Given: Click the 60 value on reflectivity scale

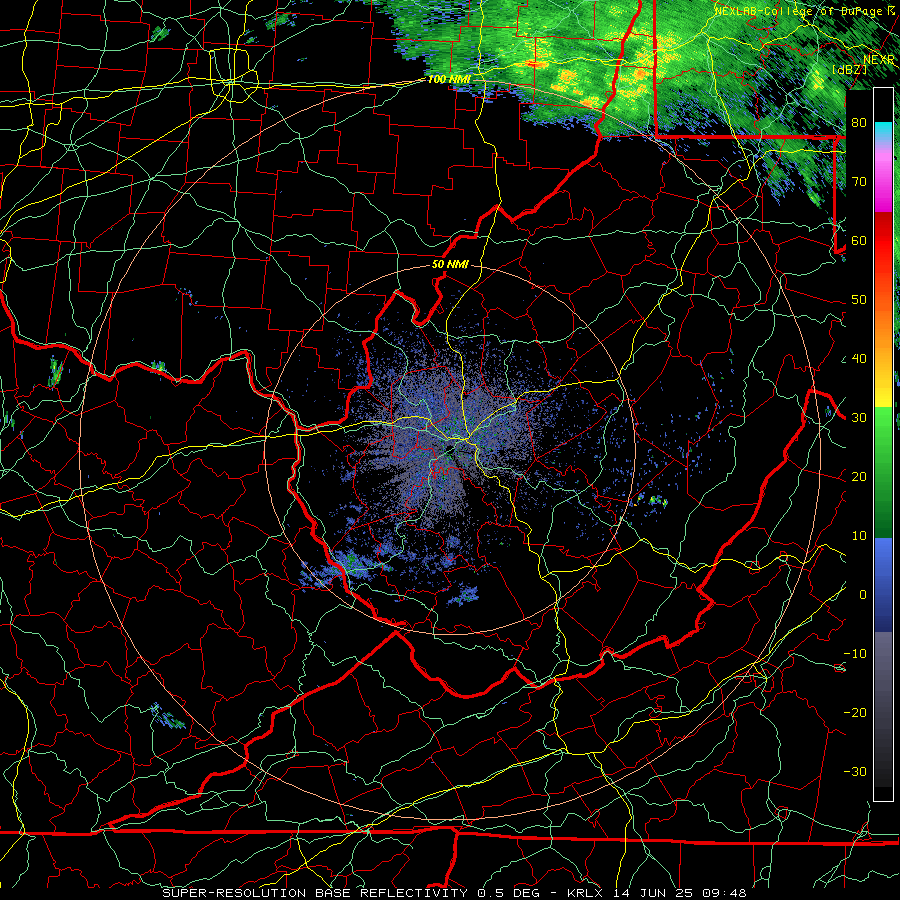Looking at the screenshot, I should click(859, 240).
